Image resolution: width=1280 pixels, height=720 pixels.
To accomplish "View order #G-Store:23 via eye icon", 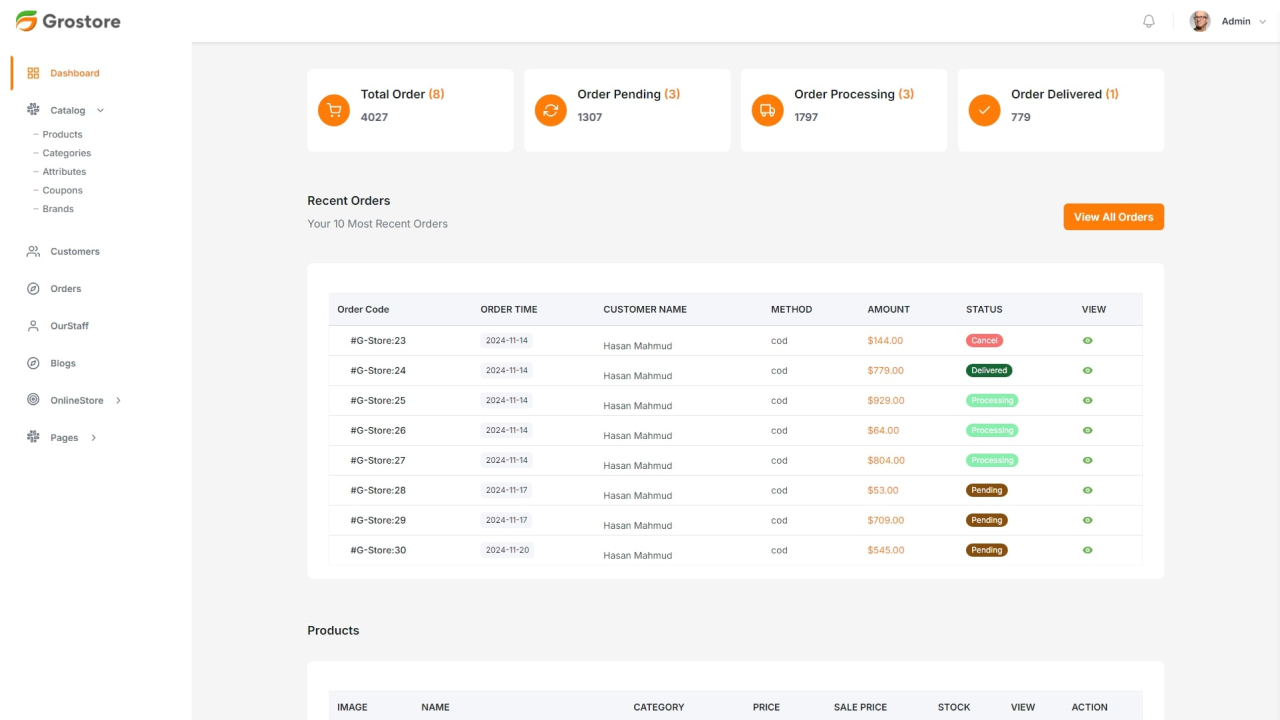I will coord(1087,341).
